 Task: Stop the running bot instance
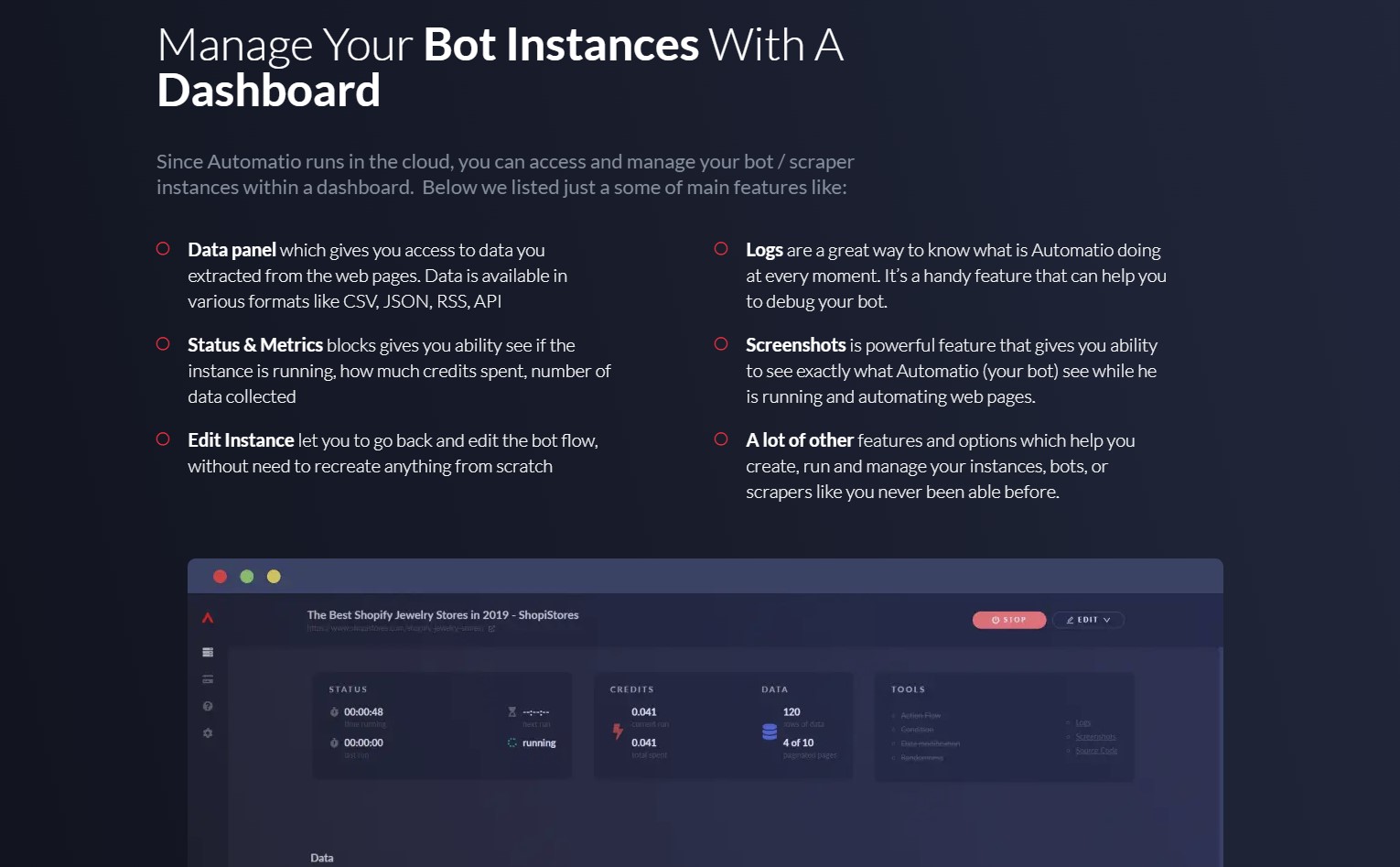click(1009, 620)
